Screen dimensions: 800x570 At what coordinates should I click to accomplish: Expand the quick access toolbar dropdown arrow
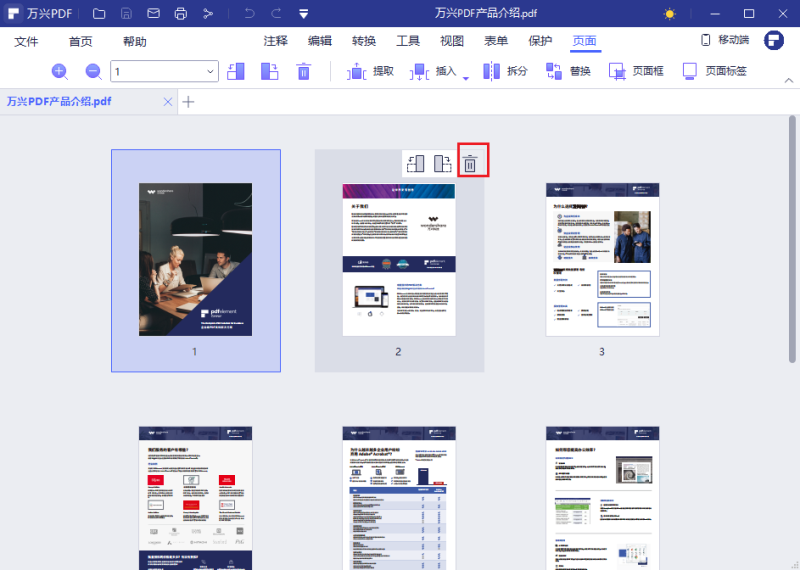(303, 14)
